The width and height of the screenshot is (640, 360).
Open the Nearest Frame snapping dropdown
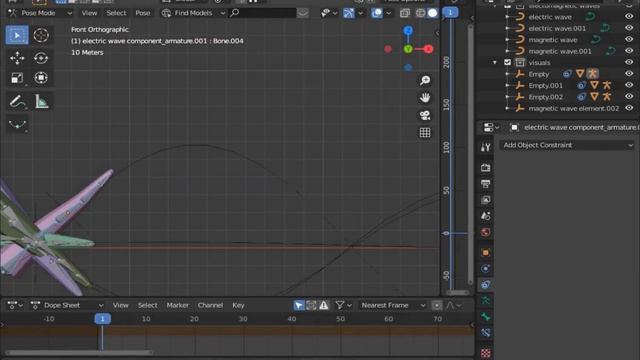point(392,305)
